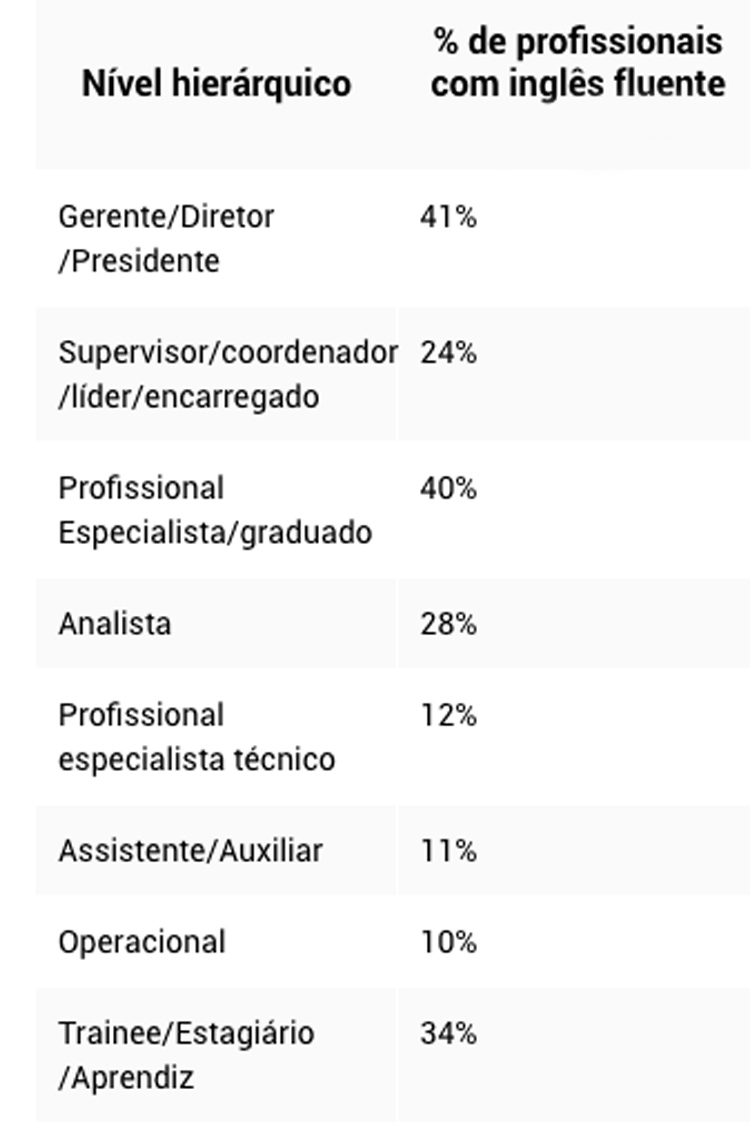The width and height of the screenshot is (750, 1143).
Task: Click the 11% percentage value
Action: pyautogui.click(x=448, y=851)
